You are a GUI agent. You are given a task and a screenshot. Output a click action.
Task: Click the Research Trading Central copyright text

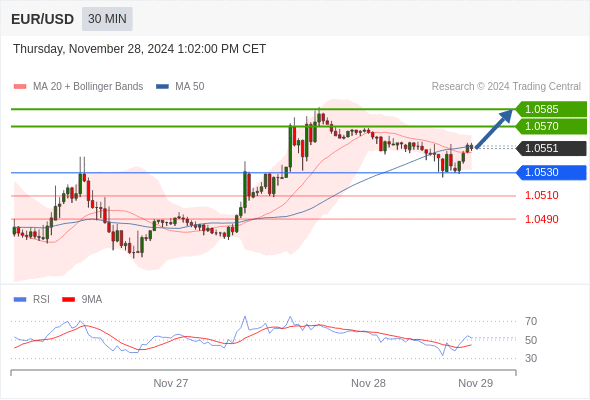click(x=506, y=87)
